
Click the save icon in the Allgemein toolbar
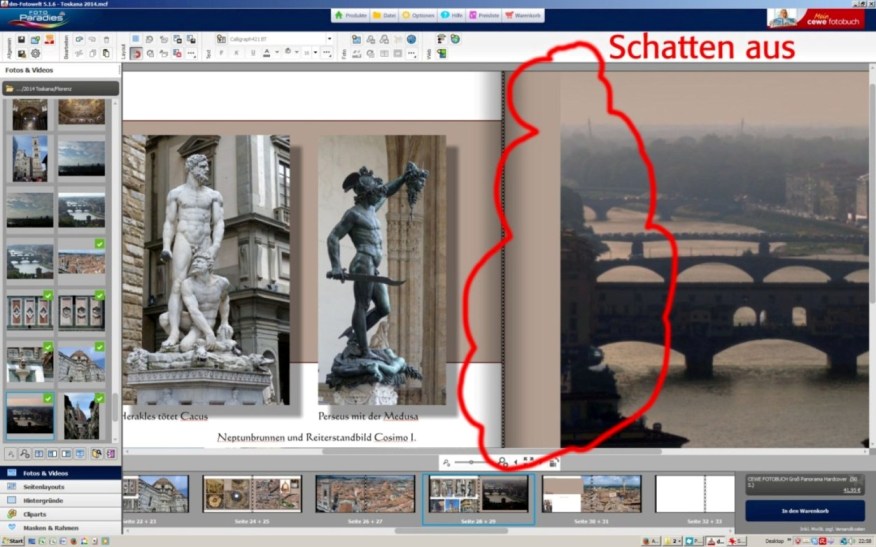(21, 40)
